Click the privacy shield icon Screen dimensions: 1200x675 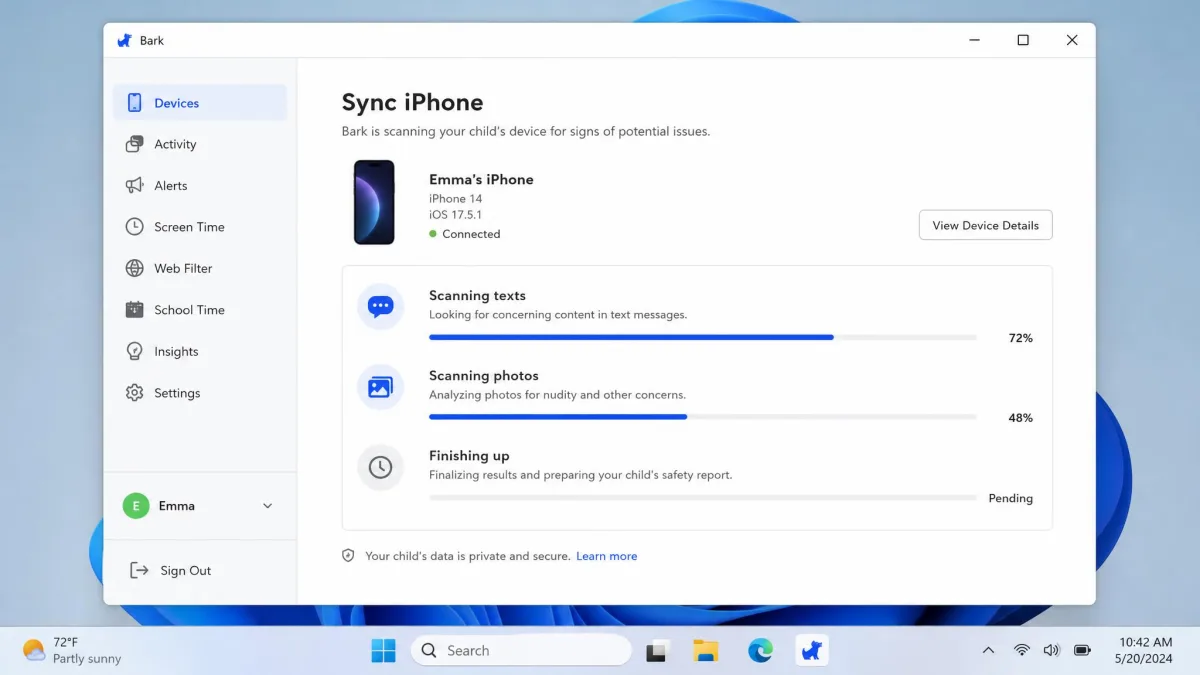(348, 556)
